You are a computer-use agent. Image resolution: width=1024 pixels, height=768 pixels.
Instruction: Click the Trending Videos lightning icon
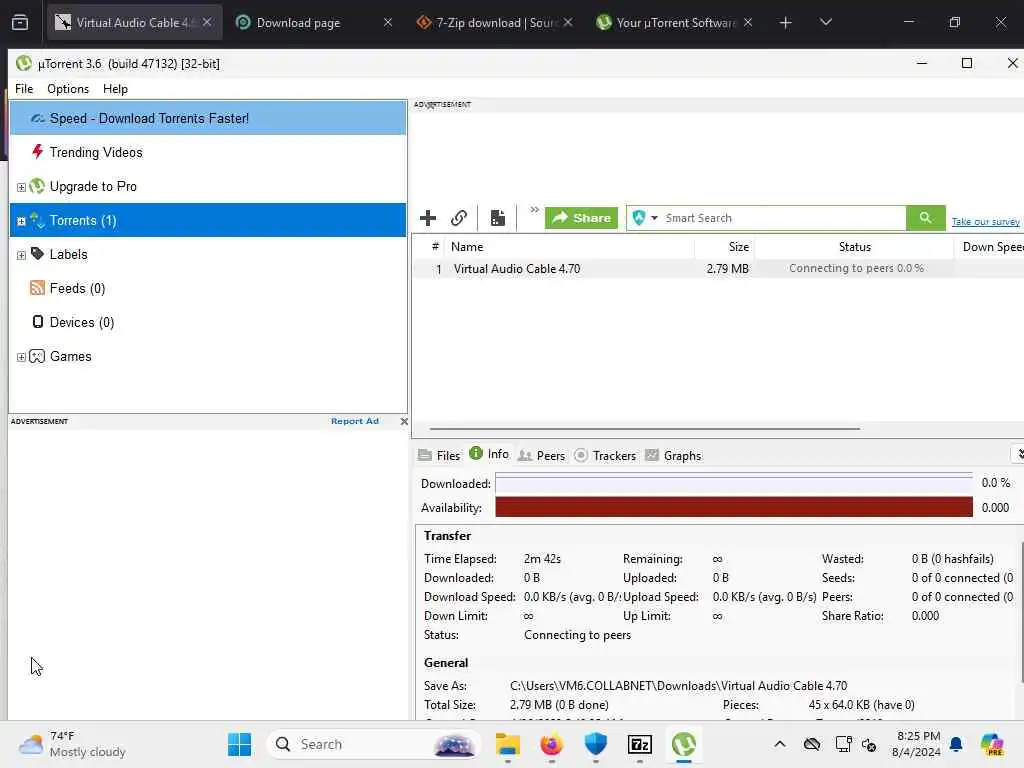[37, 152]
